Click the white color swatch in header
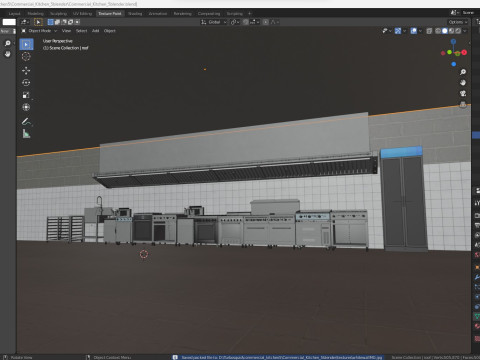Viewport: 480px width, 360px height. click(x=9, y=22)
